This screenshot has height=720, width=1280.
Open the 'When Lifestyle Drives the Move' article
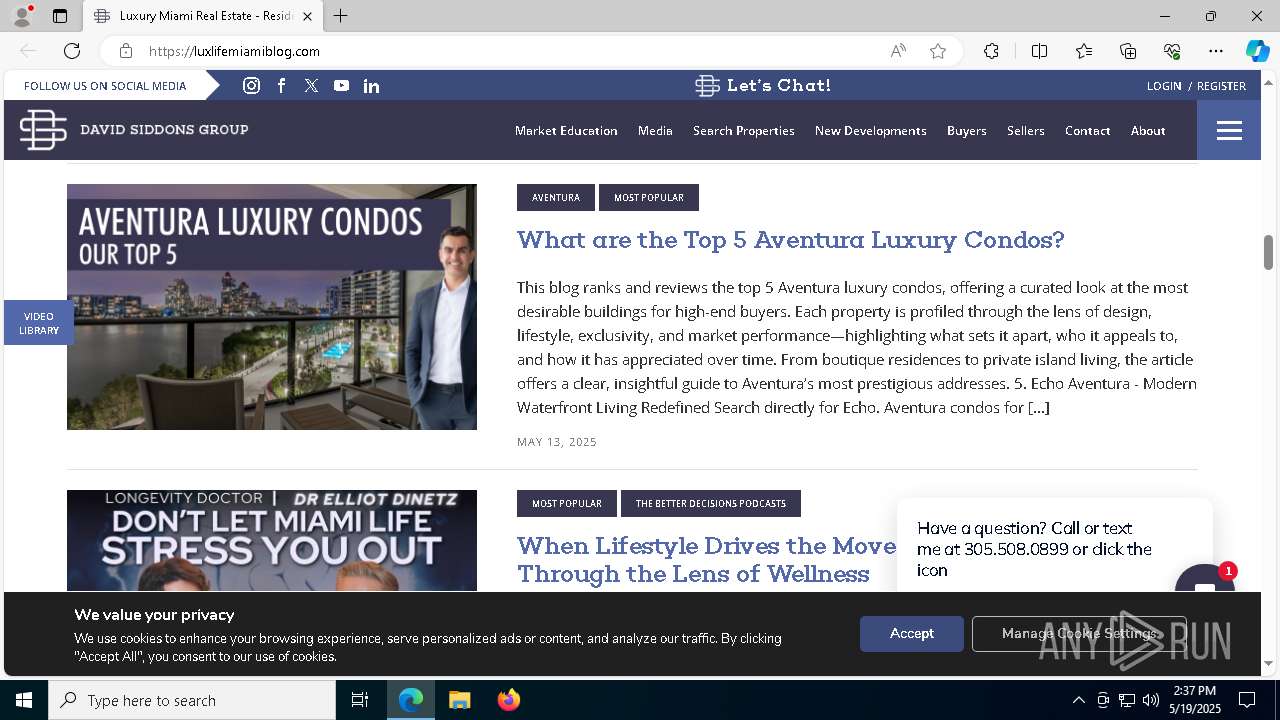click(706, 559)
